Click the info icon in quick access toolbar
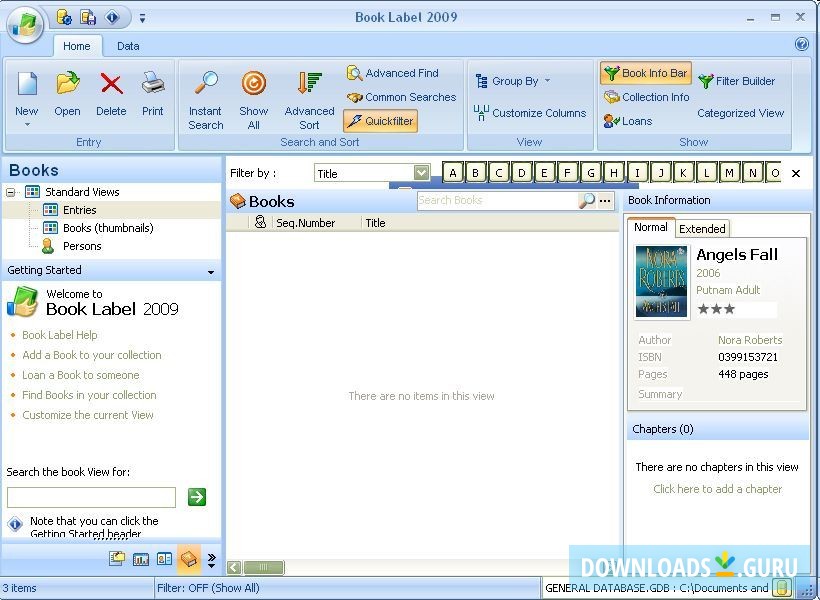The image size is (820, 600). click(x=112, y=17)
